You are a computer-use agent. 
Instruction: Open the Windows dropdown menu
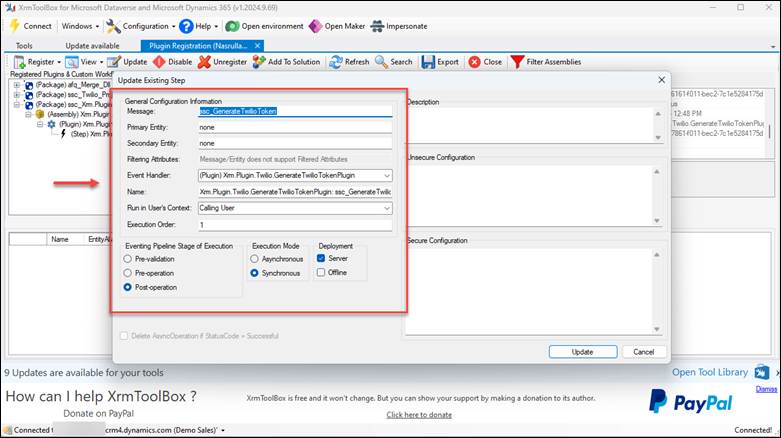click(81, 26)
